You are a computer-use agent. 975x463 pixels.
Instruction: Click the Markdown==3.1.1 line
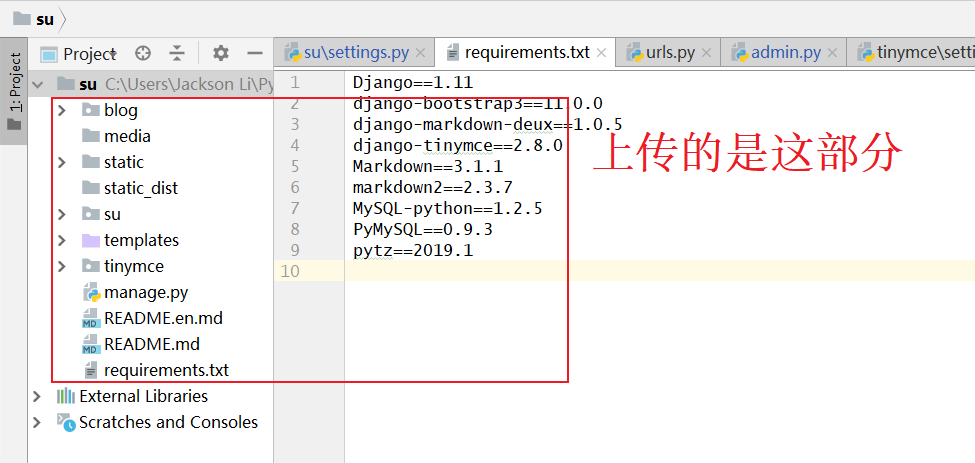pyautogui.click(x=428, y=167)
